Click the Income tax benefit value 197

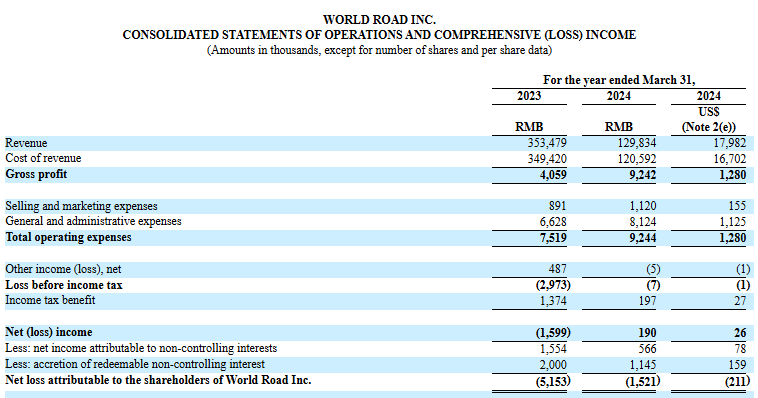647,301
